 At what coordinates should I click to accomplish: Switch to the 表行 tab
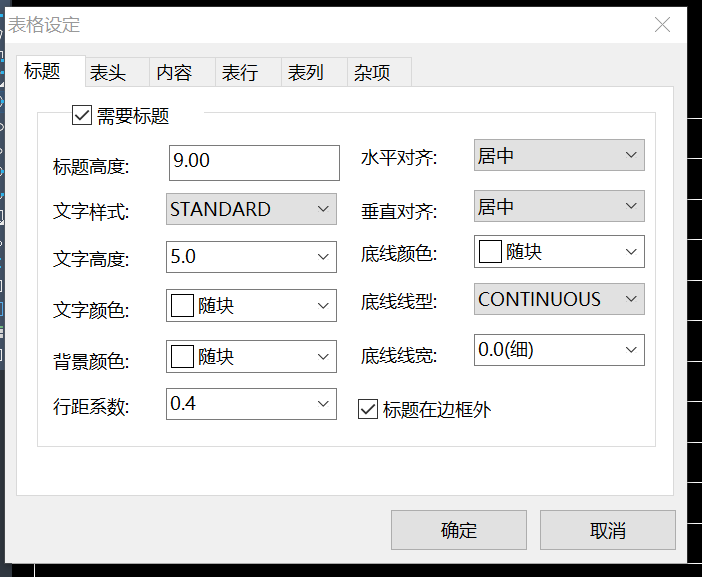pos(248,72)
